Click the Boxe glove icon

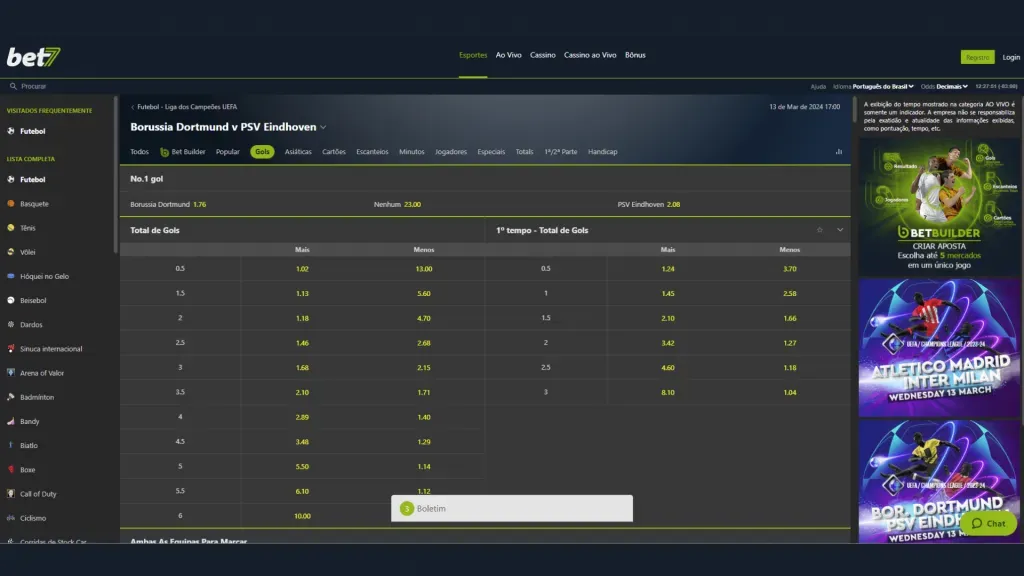[11, 470]
